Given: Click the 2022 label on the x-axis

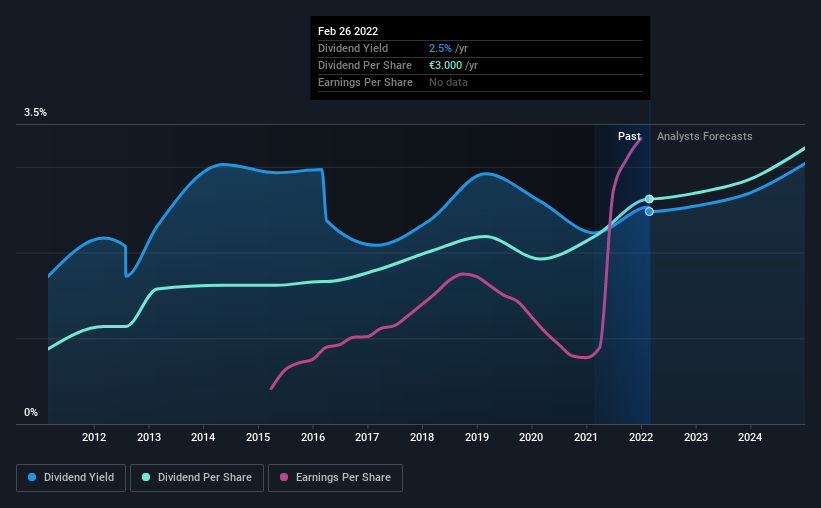Looking at the screenshot, I should pos(641,437).
